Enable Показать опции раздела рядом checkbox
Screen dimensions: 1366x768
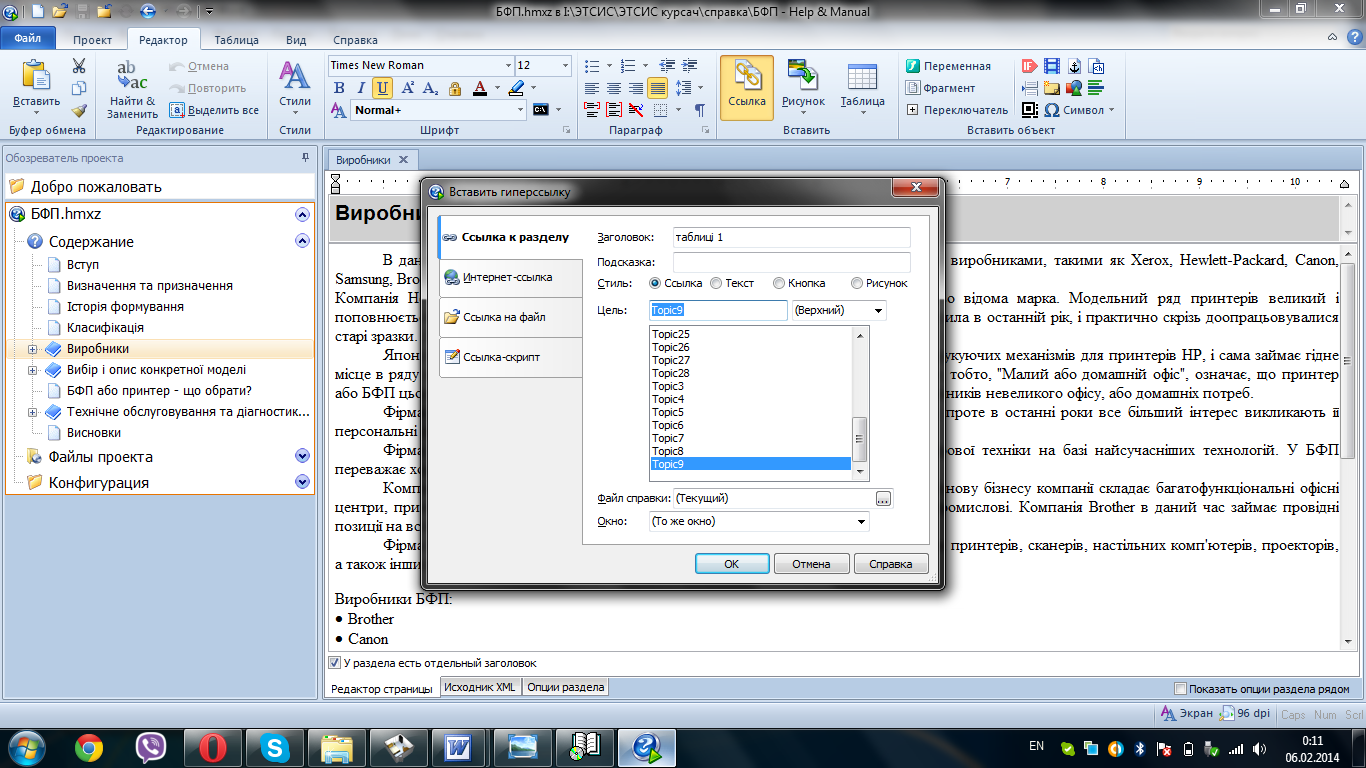point(1181,689)
